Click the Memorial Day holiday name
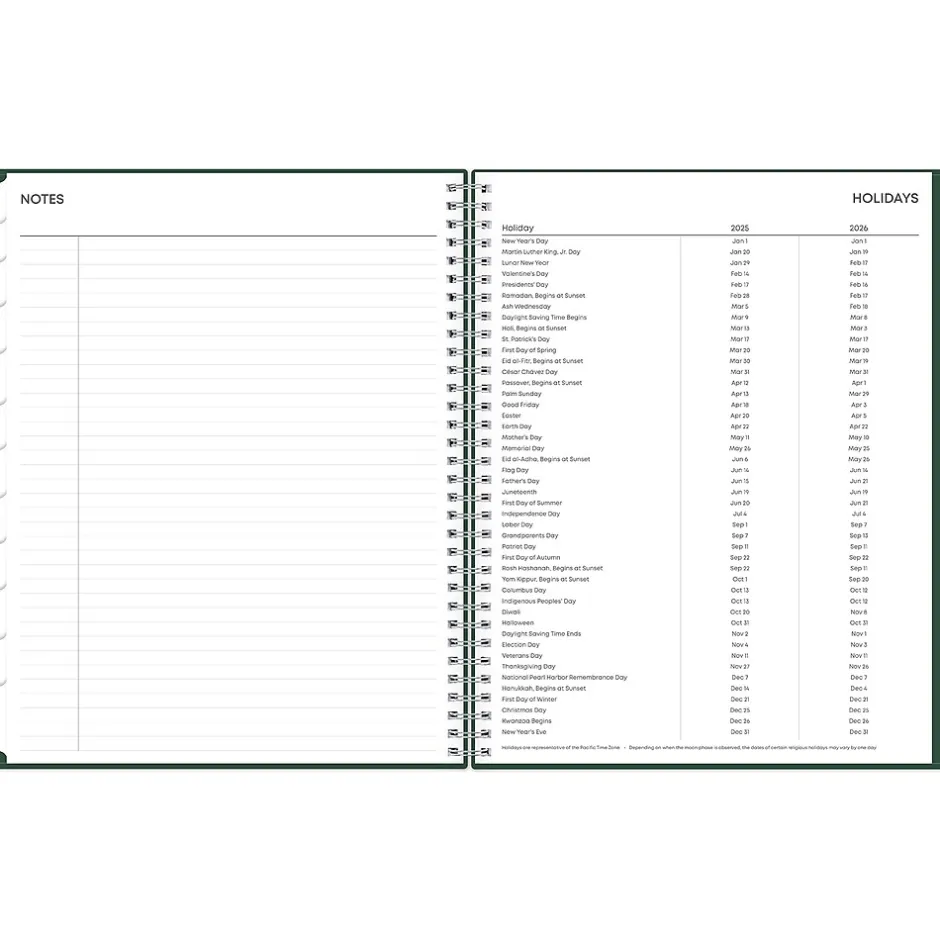The width and height of the screenshot is (940, 940). click(x=522, y=448)
